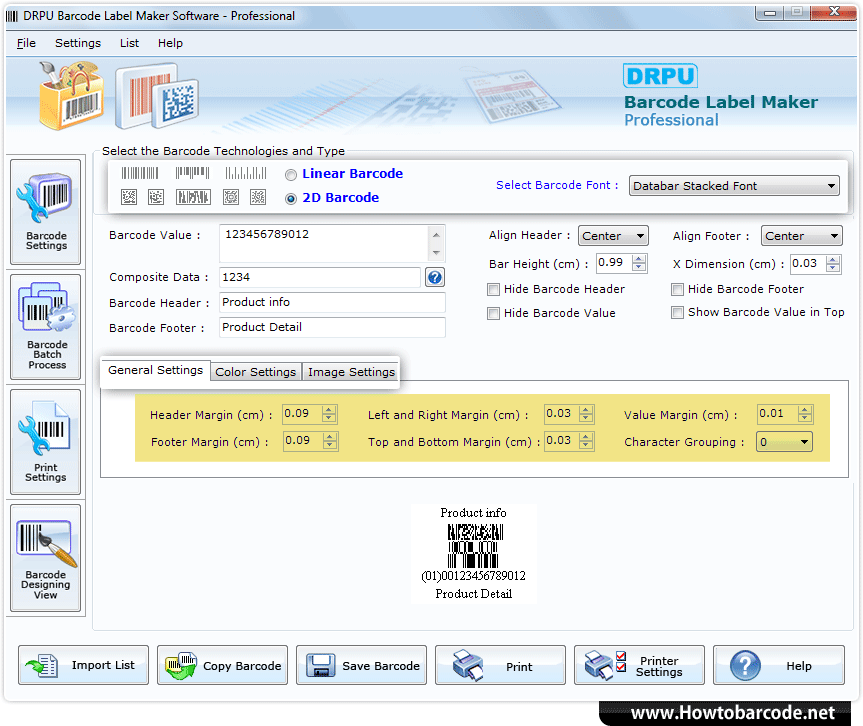Select fourth 2D barcode sample icon
Image resolution: width=863 pixels, height=726 pixels.
click(231, 197)
